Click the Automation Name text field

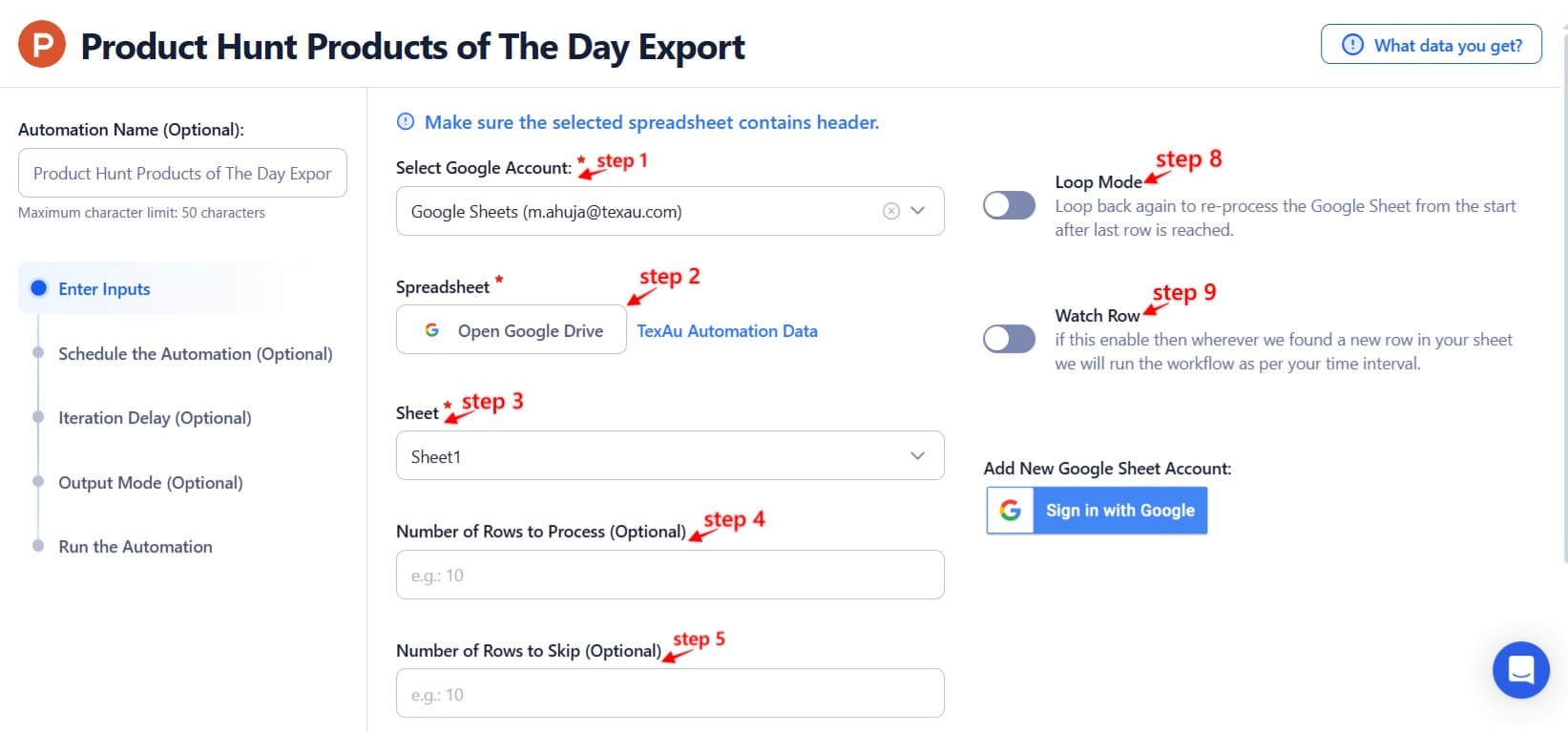pyautogui.click(x=182, y=173)
